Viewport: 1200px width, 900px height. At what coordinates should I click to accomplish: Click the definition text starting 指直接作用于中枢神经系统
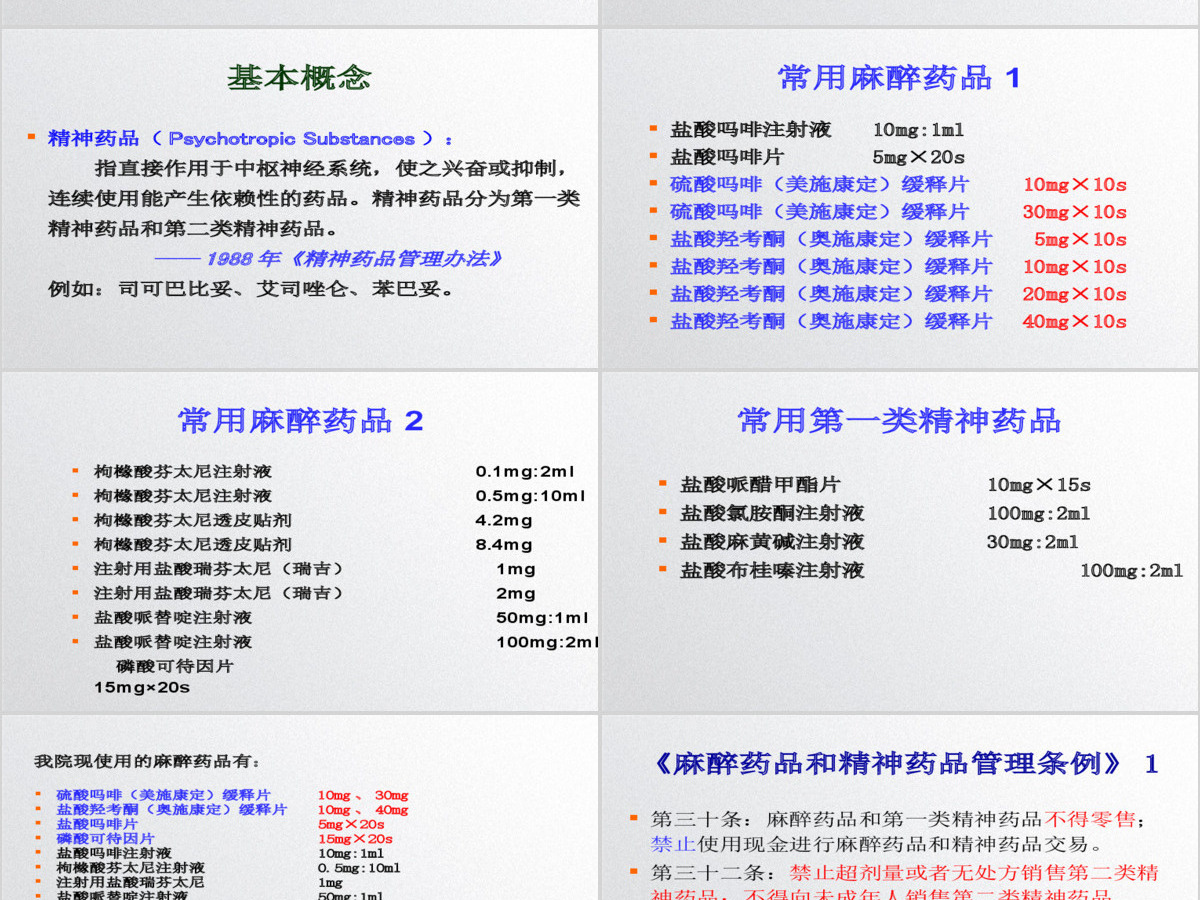[x=314, y=198]
